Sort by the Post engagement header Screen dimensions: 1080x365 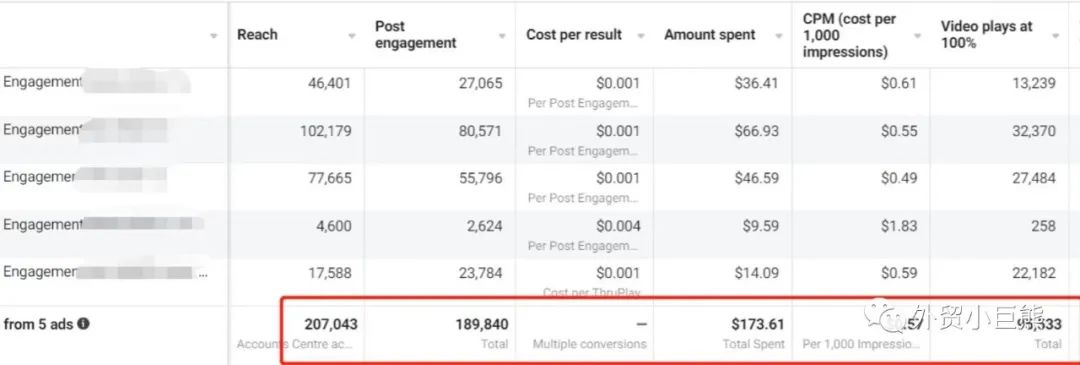point(415,34)
